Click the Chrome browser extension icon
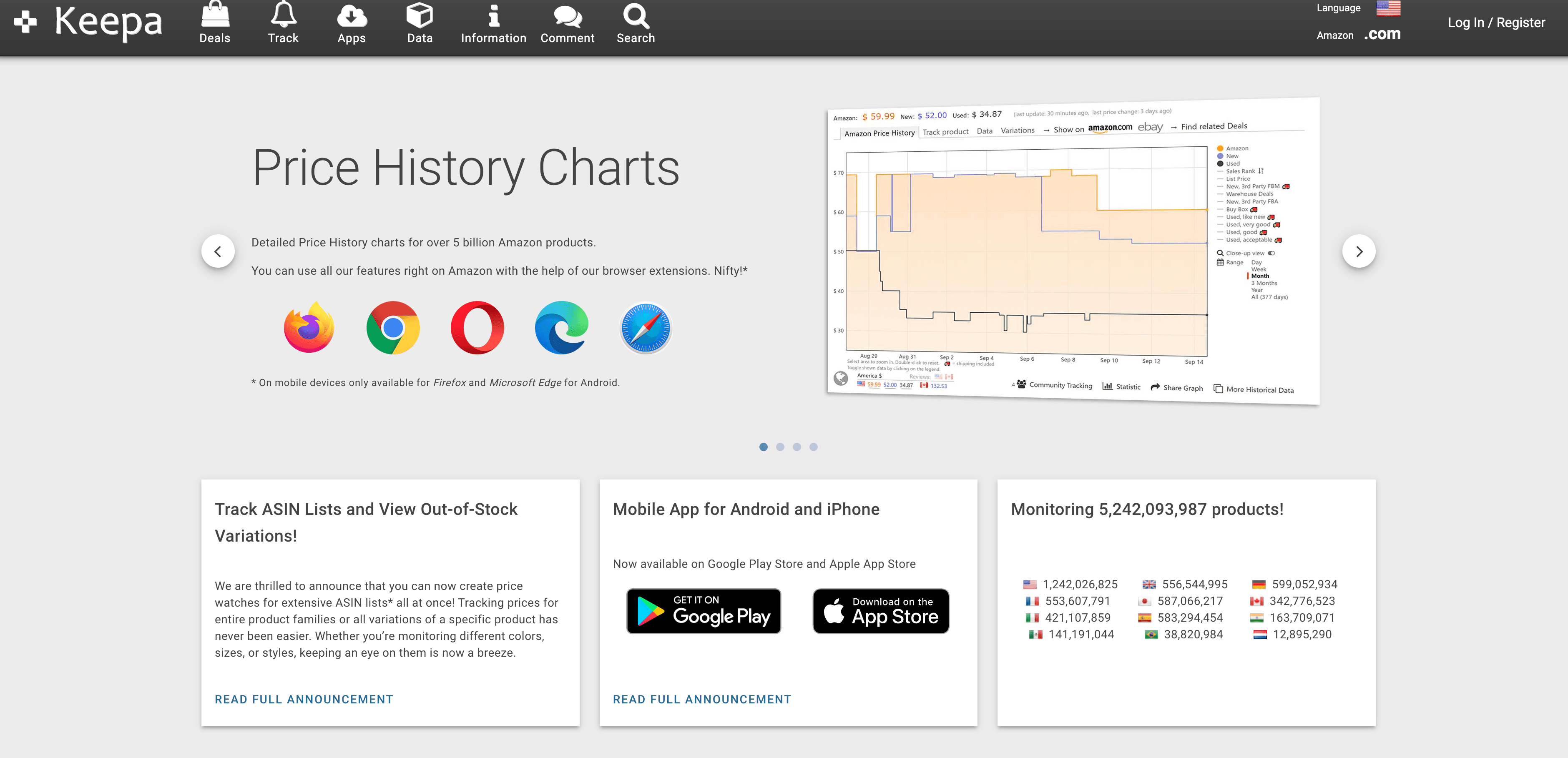Viewport: 1568px width, 758px height. coord(392,327)
